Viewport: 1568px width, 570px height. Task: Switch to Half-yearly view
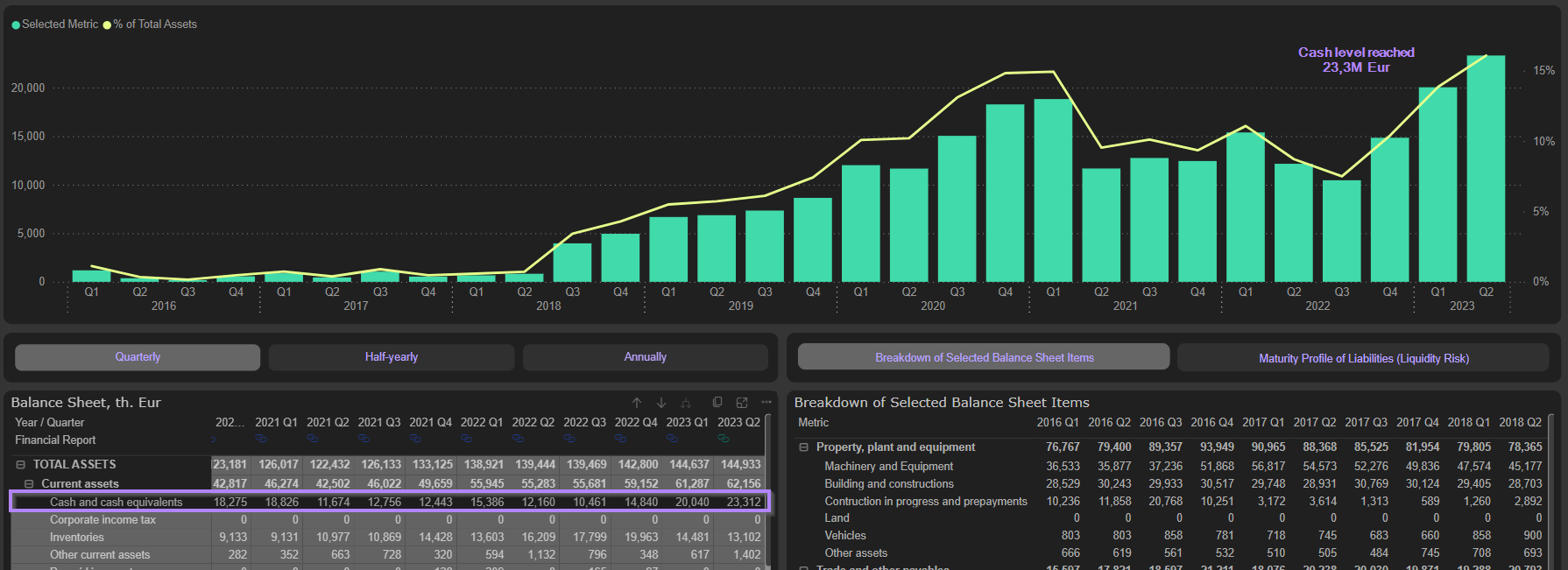(392, 357)
